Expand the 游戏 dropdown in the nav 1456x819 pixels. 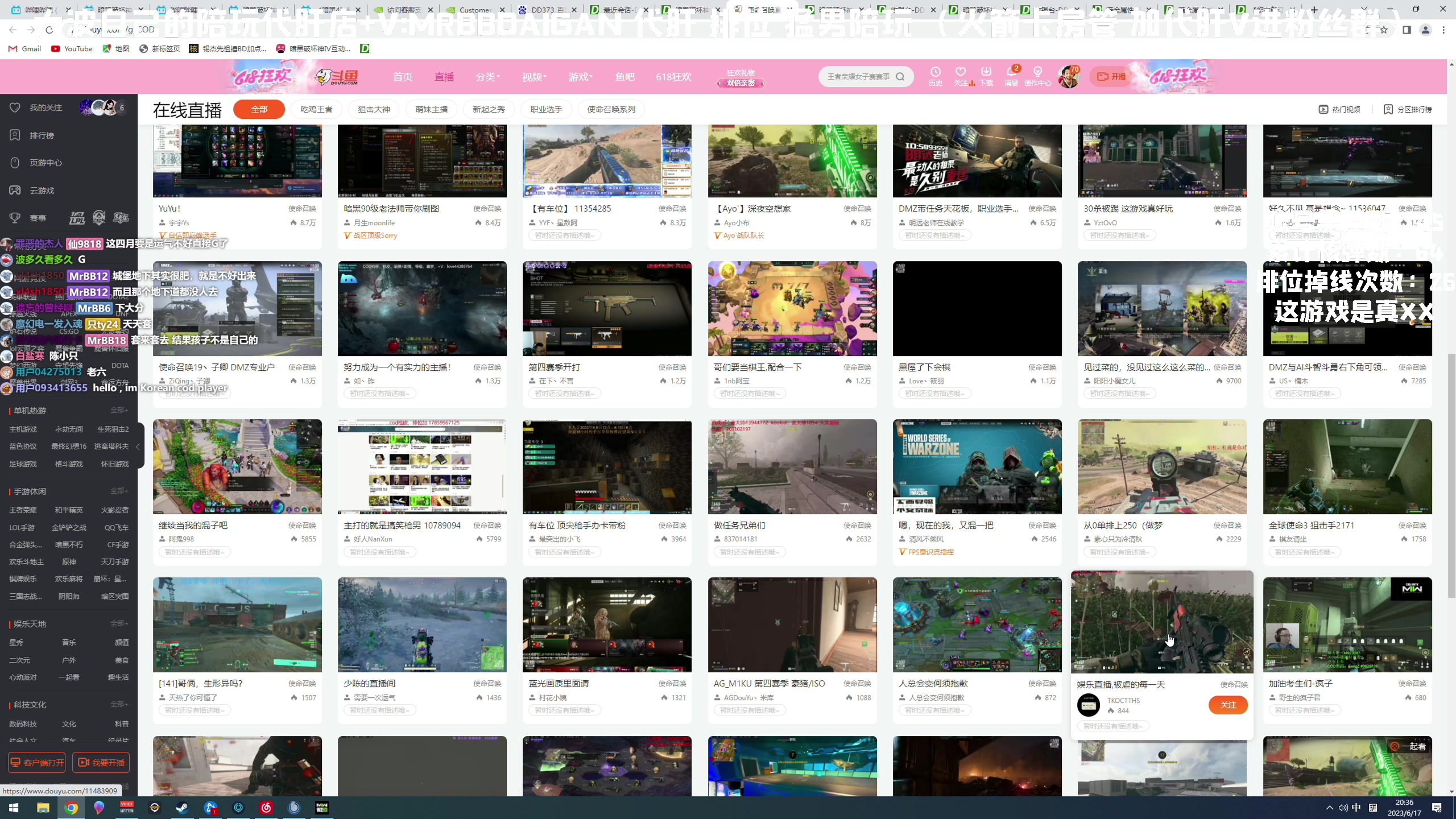tap(580, 77)
